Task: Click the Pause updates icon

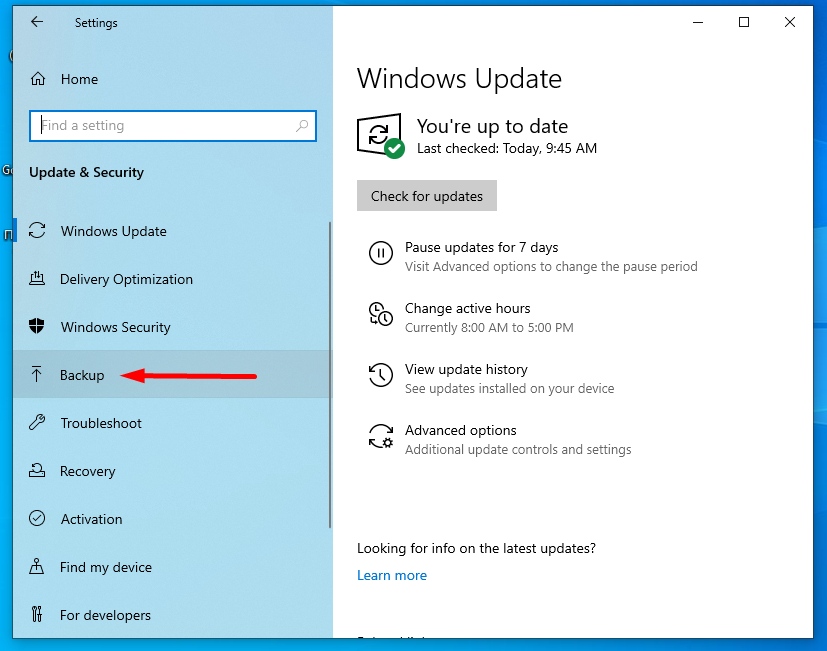Action: (x=380, y=253)
